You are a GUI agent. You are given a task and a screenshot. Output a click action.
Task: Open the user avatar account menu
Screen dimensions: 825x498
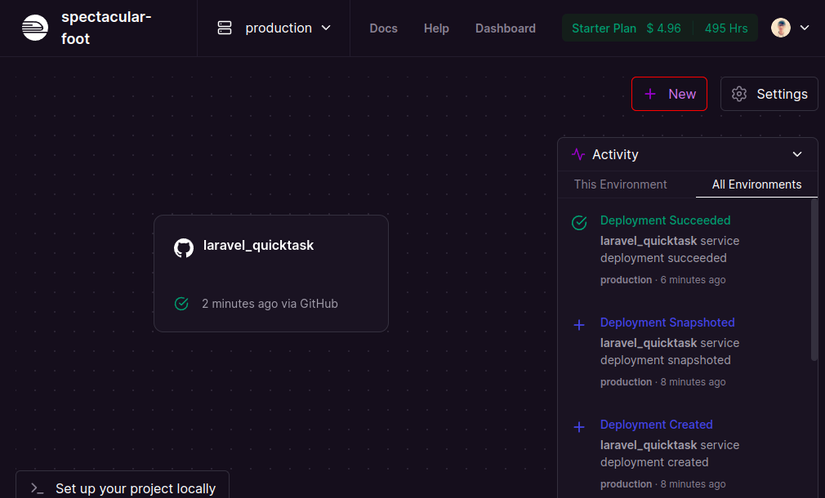[x=790, y=28]
